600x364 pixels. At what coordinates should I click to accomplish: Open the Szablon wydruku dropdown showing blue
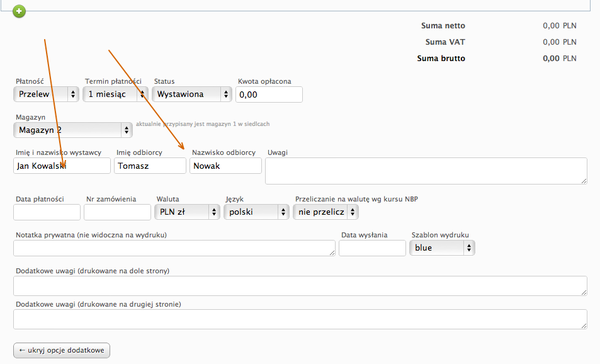pos(442,248)
